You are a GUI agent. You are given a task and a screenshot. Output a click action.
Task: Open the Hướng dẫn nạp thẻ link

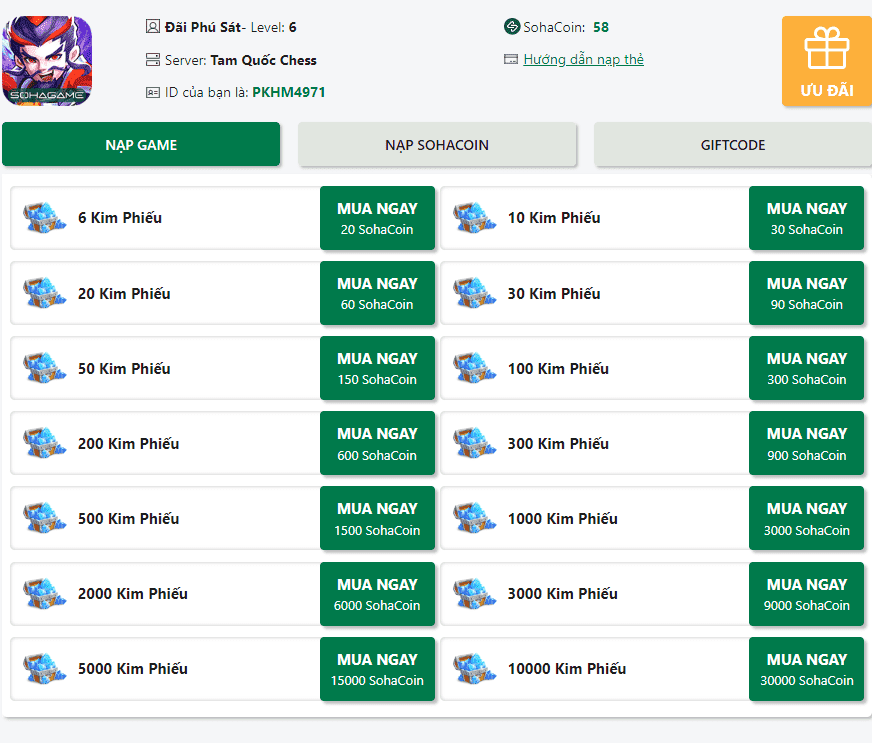point(583,60)
